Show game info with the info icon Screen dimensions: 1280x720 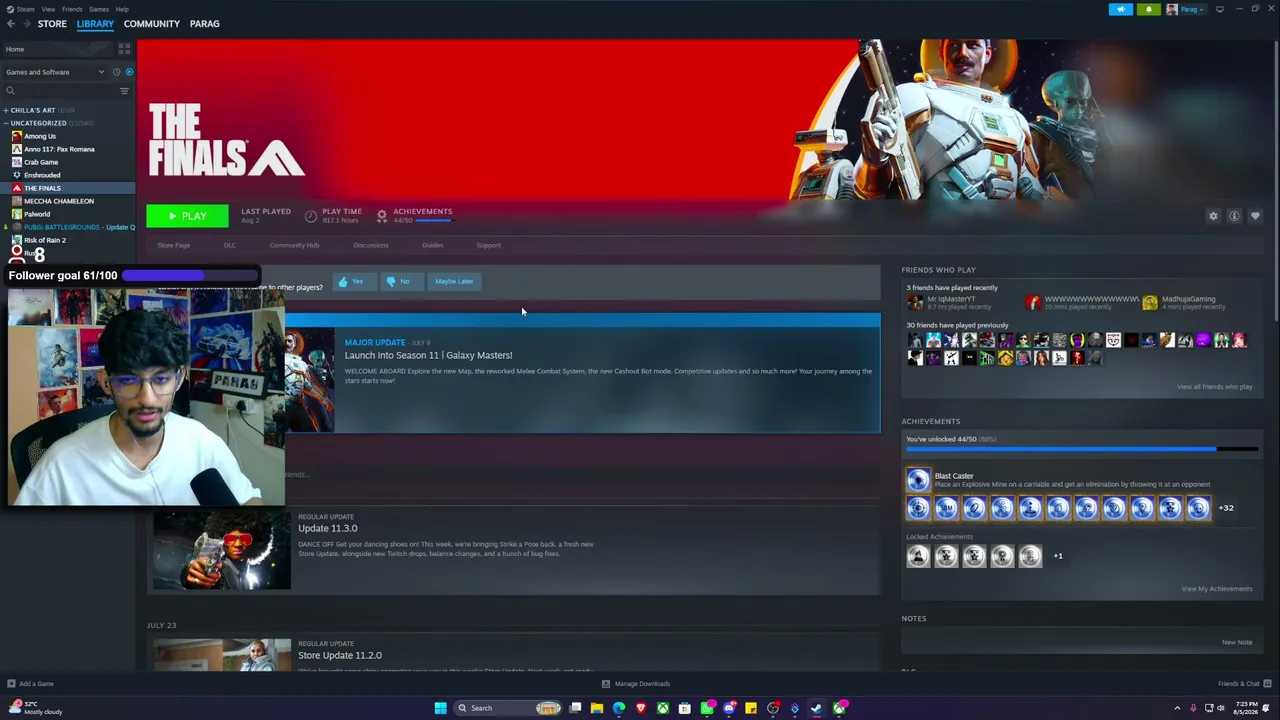click(1234, 216)
